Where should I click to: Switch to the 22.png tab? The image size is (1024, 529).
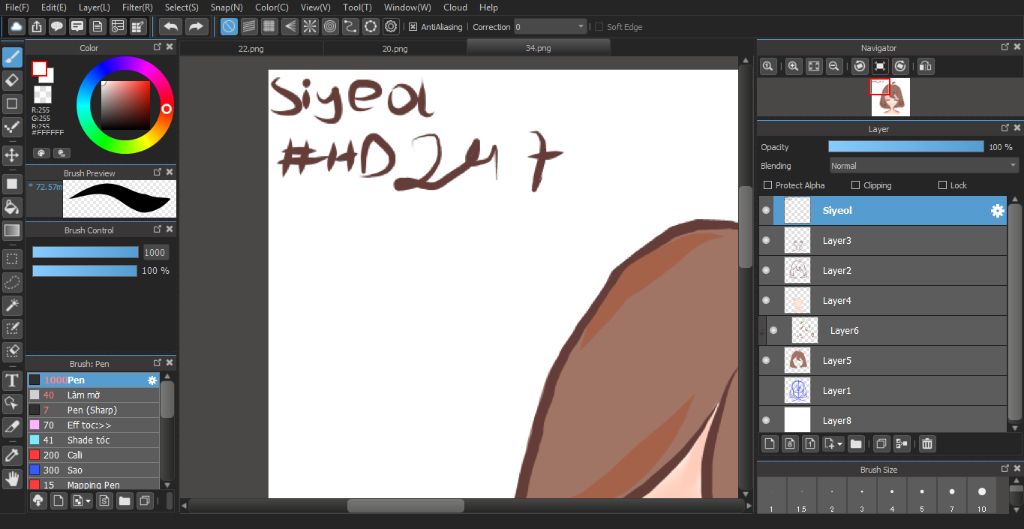(251, 48)
